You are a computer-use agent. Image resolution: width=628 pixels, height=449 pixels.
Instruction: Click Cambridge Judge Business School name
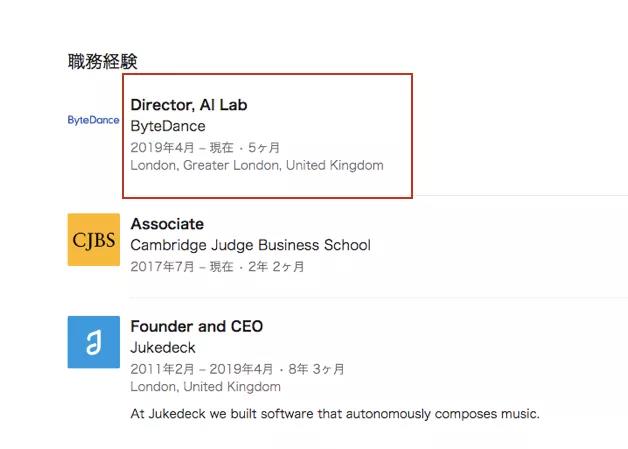(x=250, y=245)
